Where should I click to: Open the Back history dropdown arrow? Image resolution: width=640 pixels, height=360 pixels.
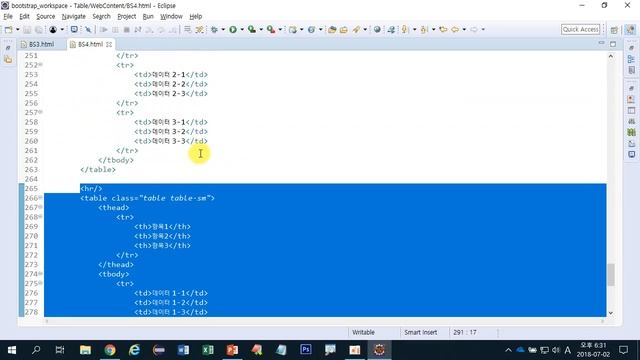464,29
